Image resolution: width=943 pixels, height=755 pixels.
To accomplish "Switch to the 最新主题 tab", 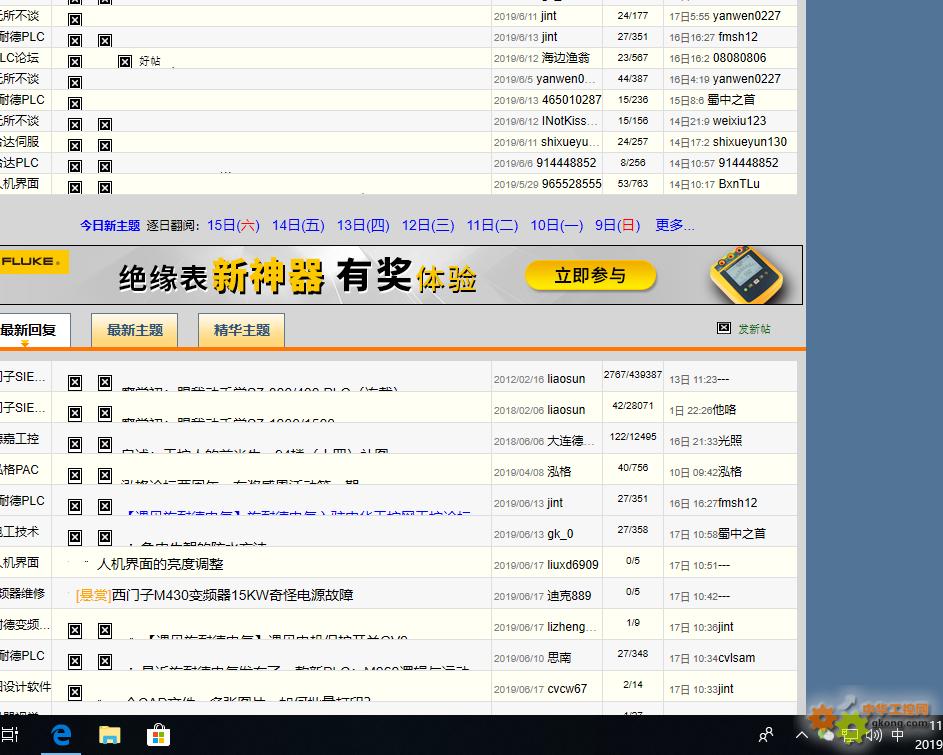I will (x=135, y=330).
